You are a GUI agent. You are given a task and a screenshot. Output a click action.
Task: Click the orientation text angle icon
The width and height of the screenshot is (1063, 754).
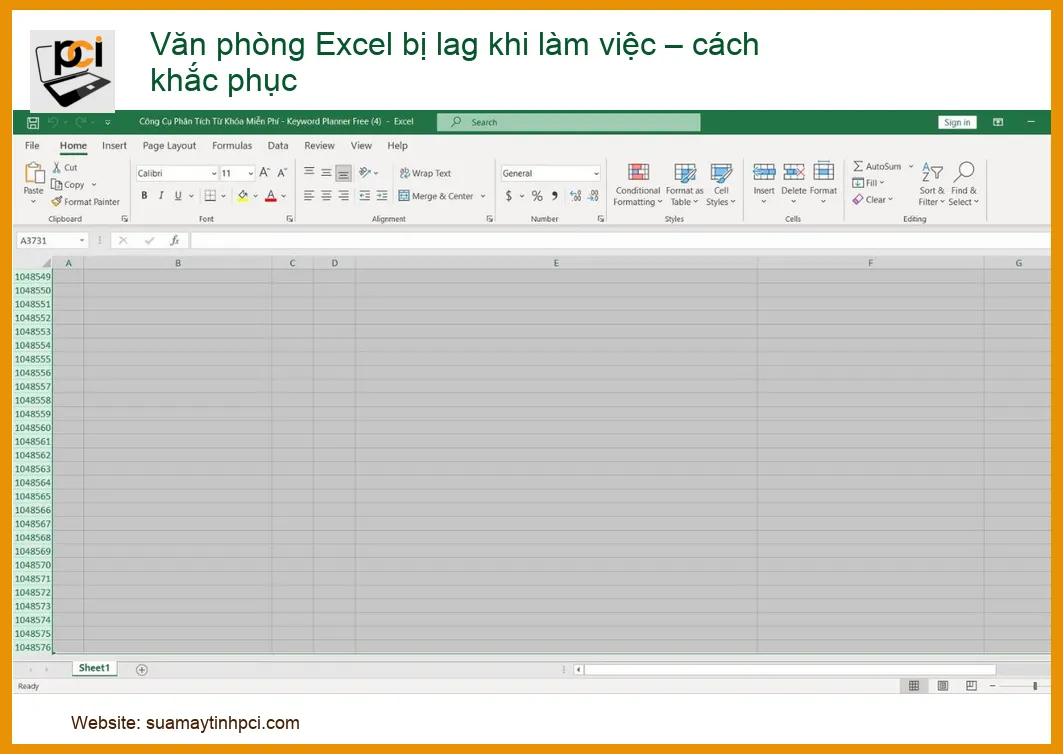pyautogui.click(x=365, y=172)
